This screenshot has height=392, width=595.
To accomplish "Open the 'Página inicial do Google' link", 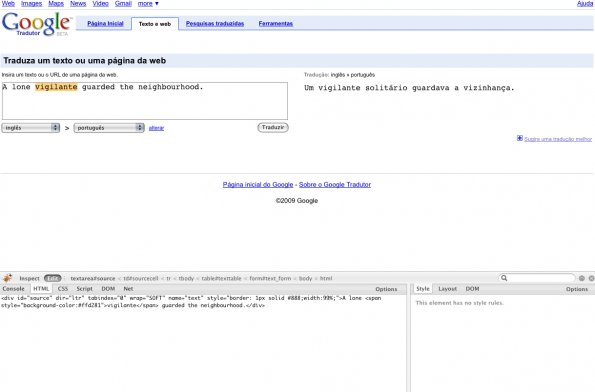I will tap(258, 184).
